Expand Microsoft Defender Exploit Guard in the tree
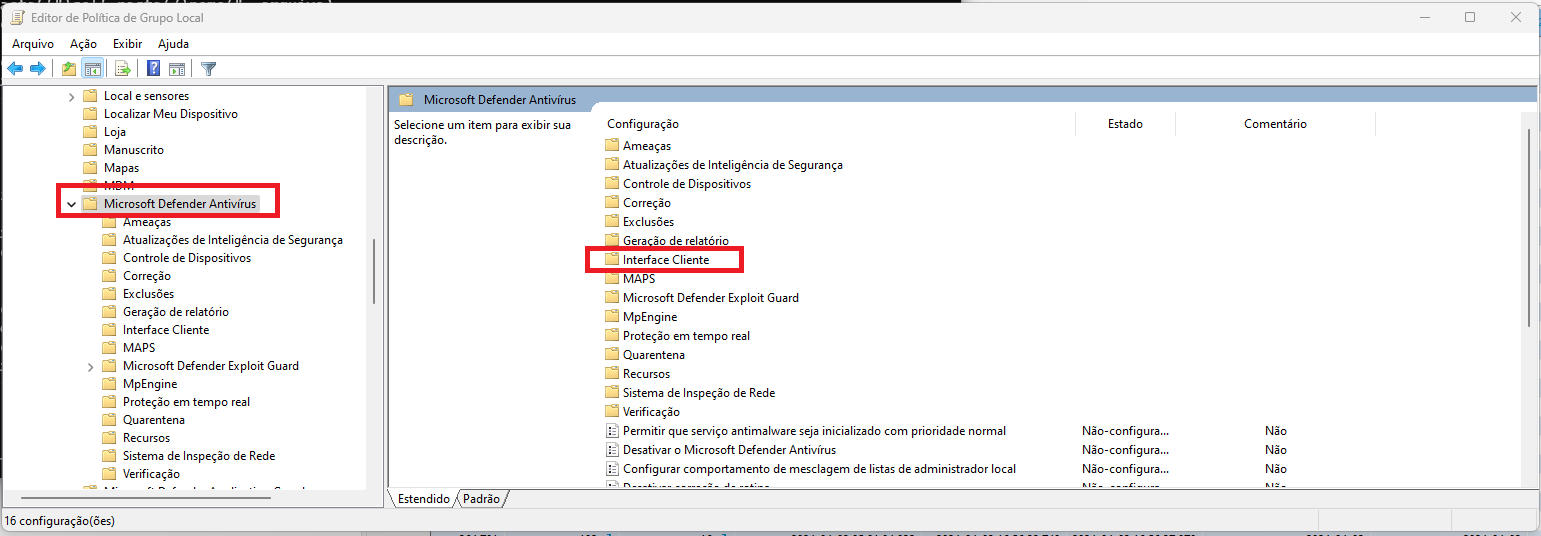The width and height of the screenshot is (1541, 536). point(91,366)
